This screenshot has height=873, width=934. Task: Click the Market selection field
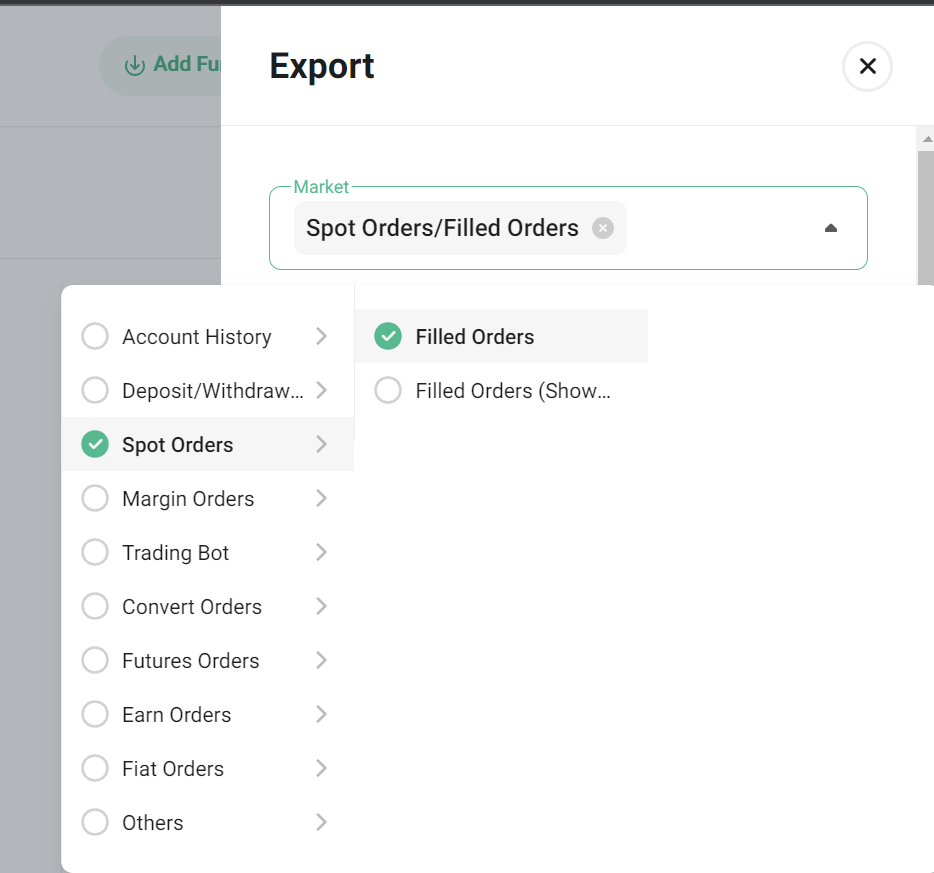(x=568, y=228)
